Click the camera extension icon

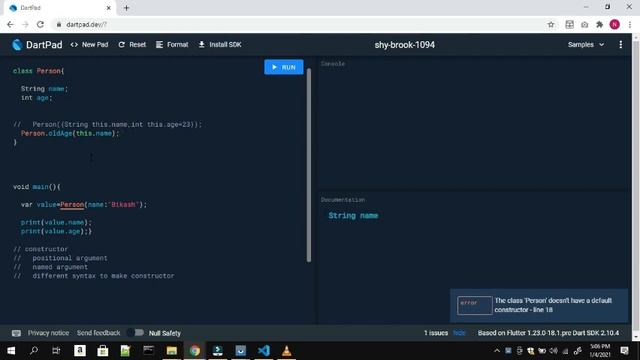(584, 24)
